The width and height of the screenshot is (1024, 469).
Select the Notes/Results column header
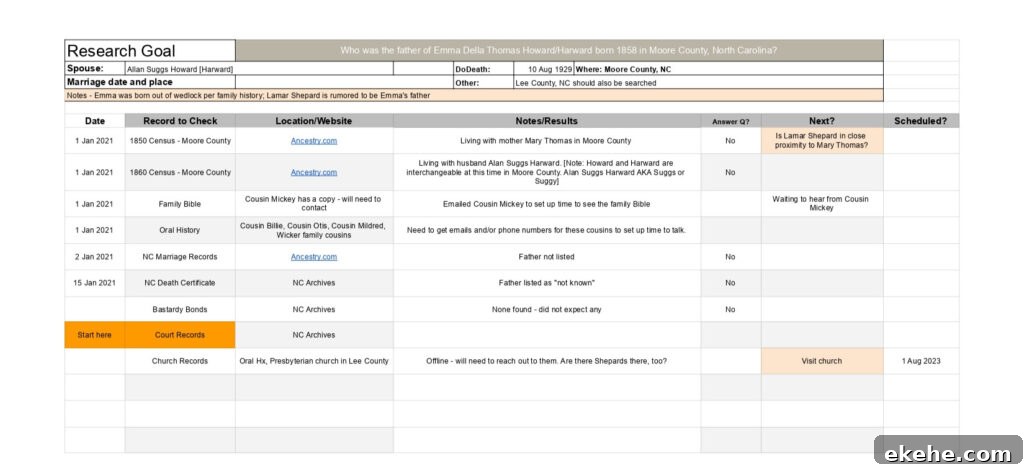pyautogui.click(x=547, y=121)
